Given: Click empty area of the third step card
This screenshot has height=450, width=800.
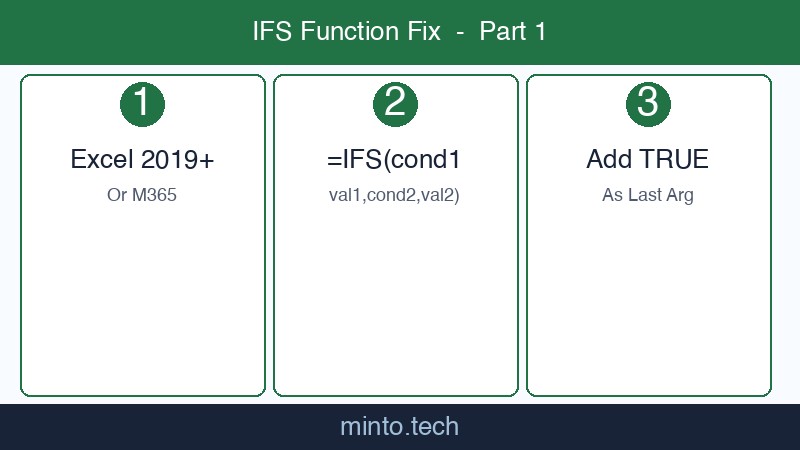Looking at the screenshot, I should 648,300.
